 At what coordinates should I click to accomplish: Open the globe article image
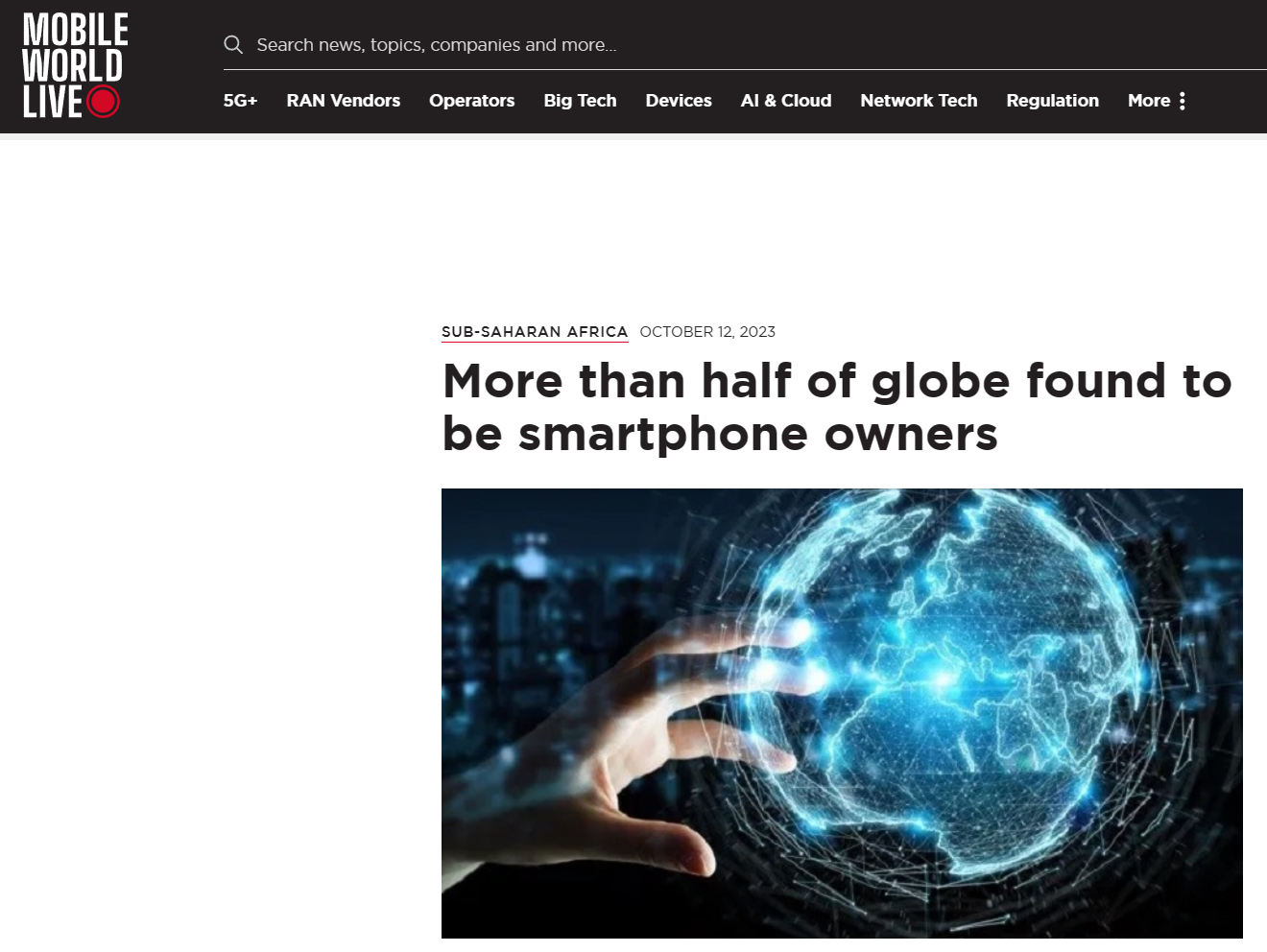[842, 713]
